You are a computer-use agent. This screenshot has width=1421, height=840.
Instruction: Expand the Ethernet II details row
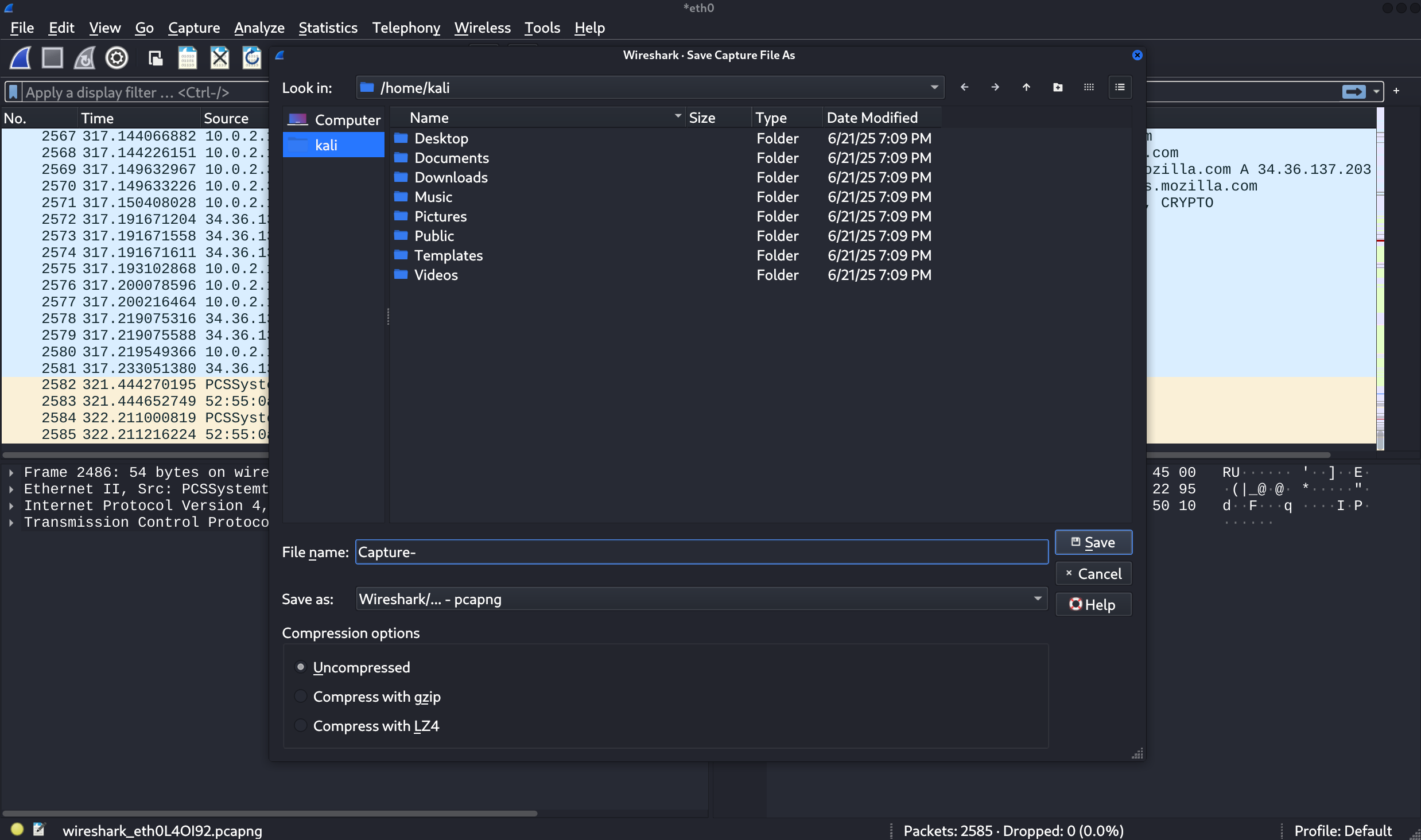pyautogui.click(x=11, y=489)
